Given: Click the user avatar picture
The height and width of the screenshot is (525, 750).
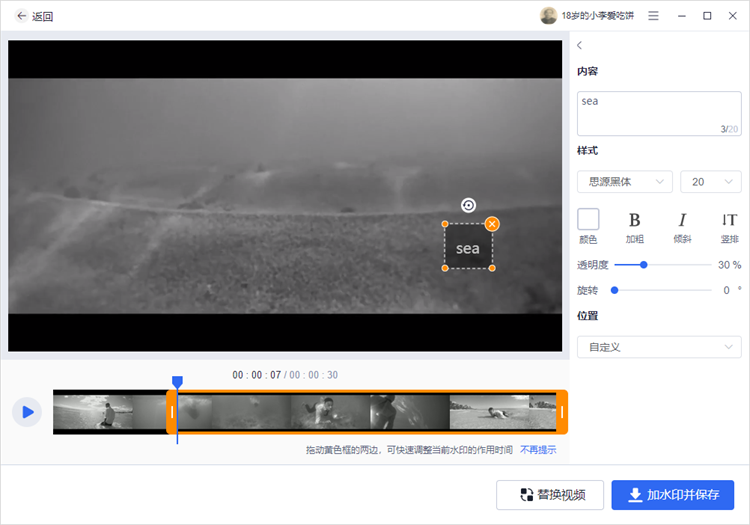Looking at the screenshot, I should pos(549,16).
